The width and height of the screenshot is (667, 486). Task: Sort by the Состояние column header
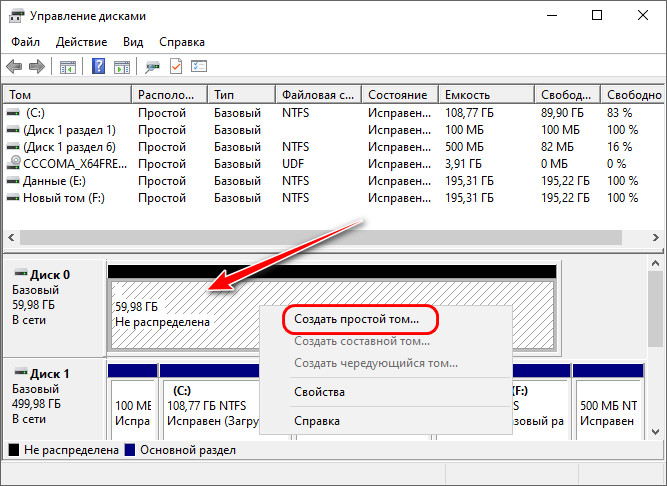(400, 95)
